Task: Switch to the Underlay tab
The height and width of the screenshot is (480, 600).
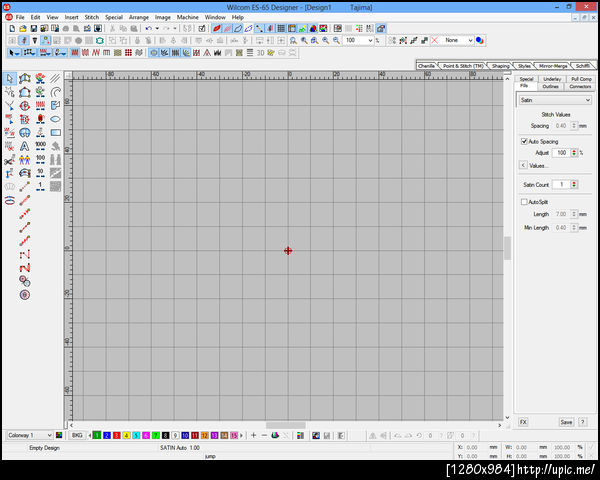Action: pos(552,79)
